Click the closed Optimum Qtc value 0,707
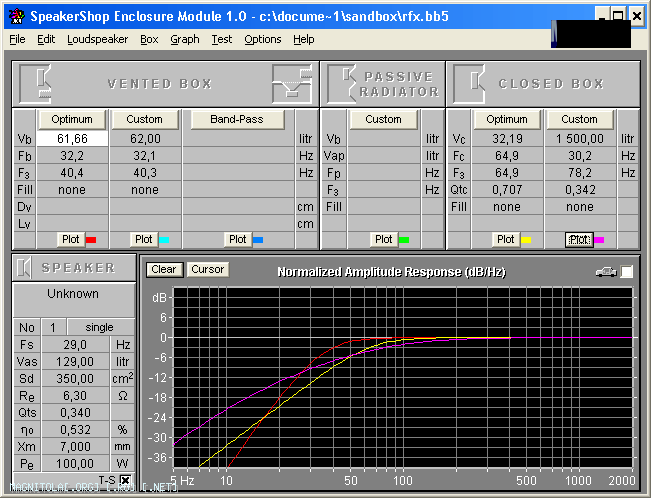Viewport: 651px width, 498px height. tap(507, 190)
